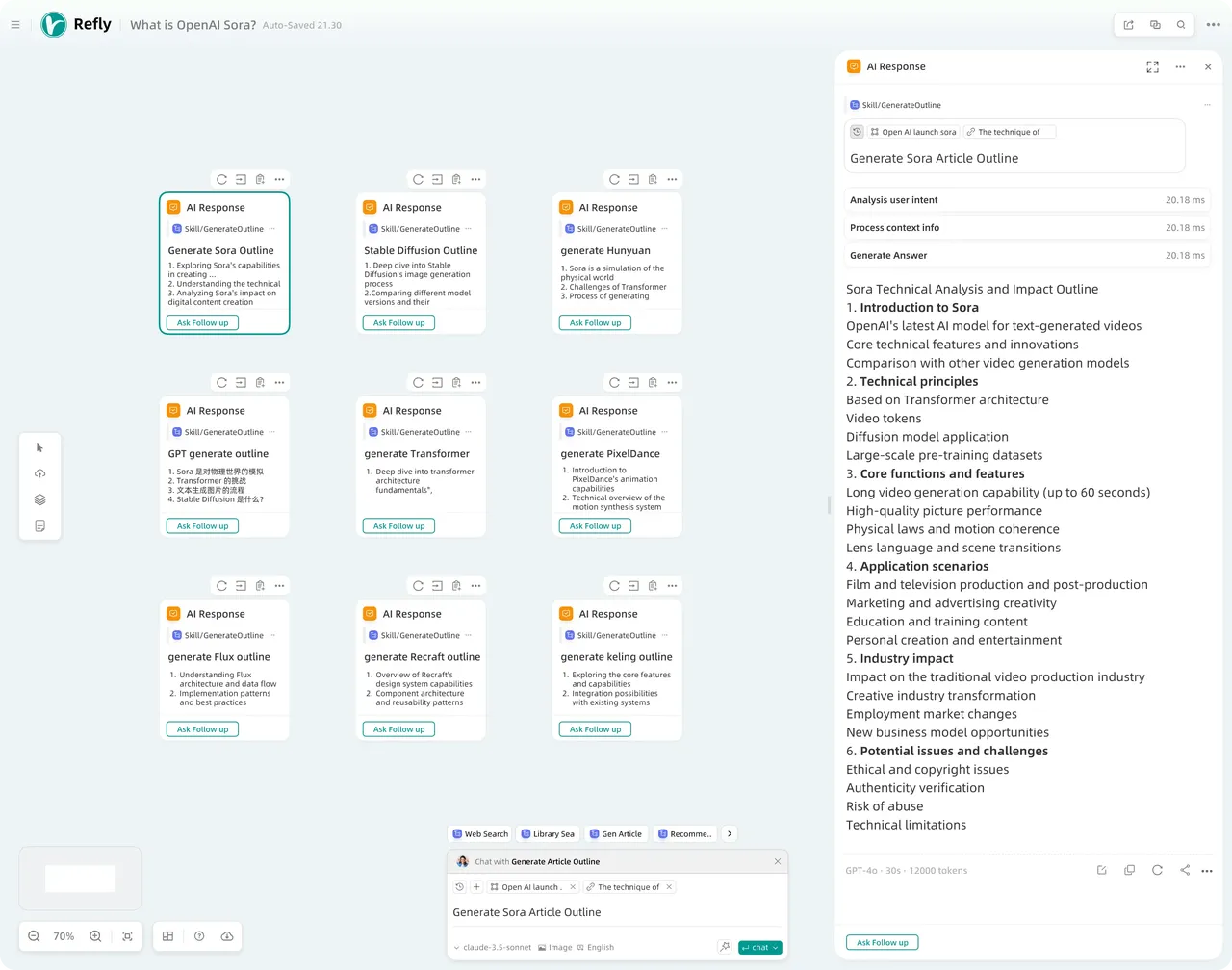The width and height of the screenshot is (1232, 970).
Task: Click the zoom out magnifier icon
Action: coord(34,936)
